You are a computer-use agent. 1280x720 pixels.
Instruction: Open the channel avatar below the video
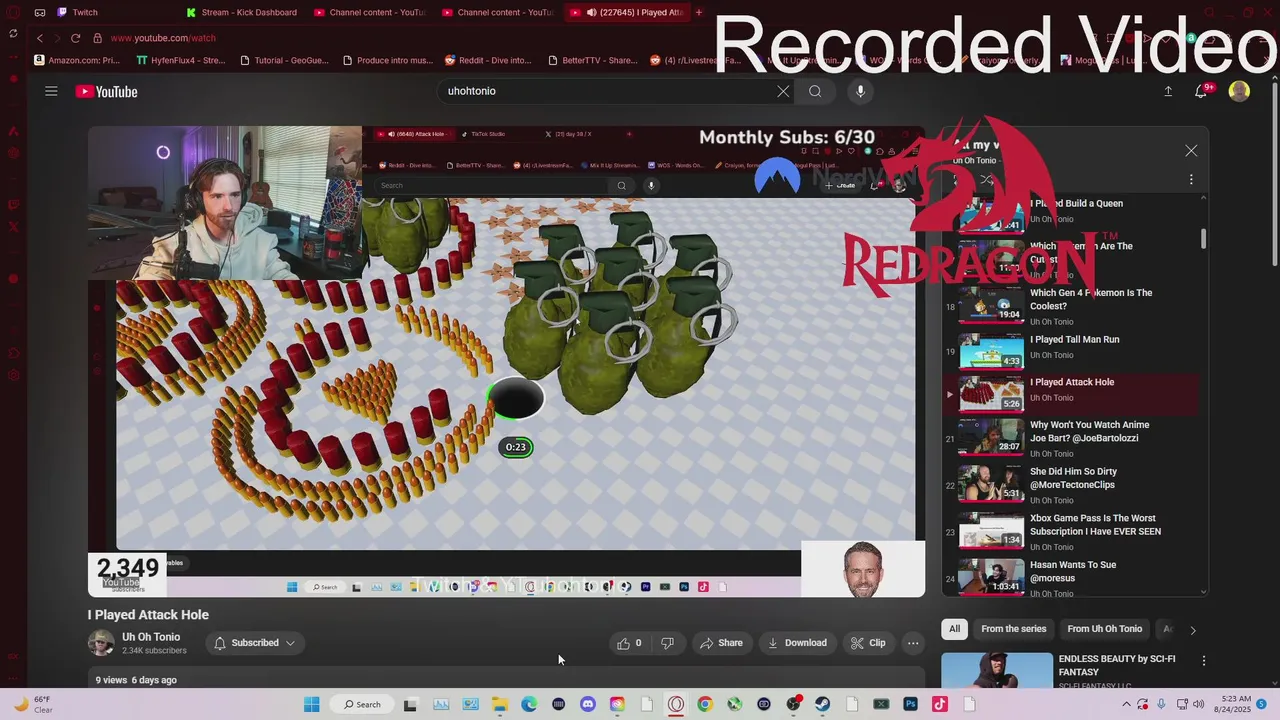tap(101, 643)
